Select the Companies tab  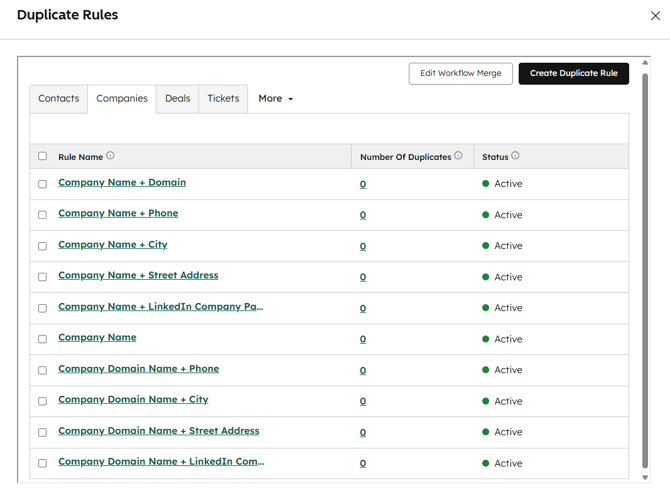[x=122, y=99]
